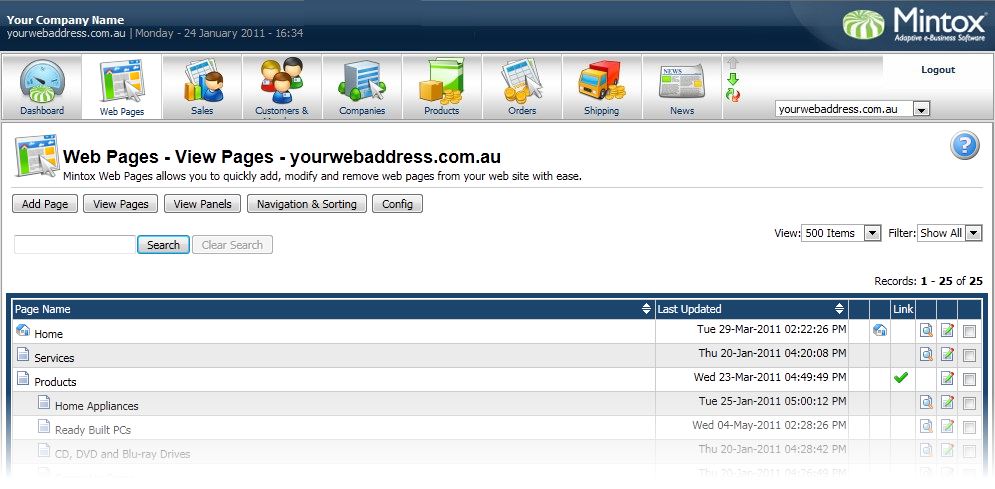Open the News module

point(682,88)
